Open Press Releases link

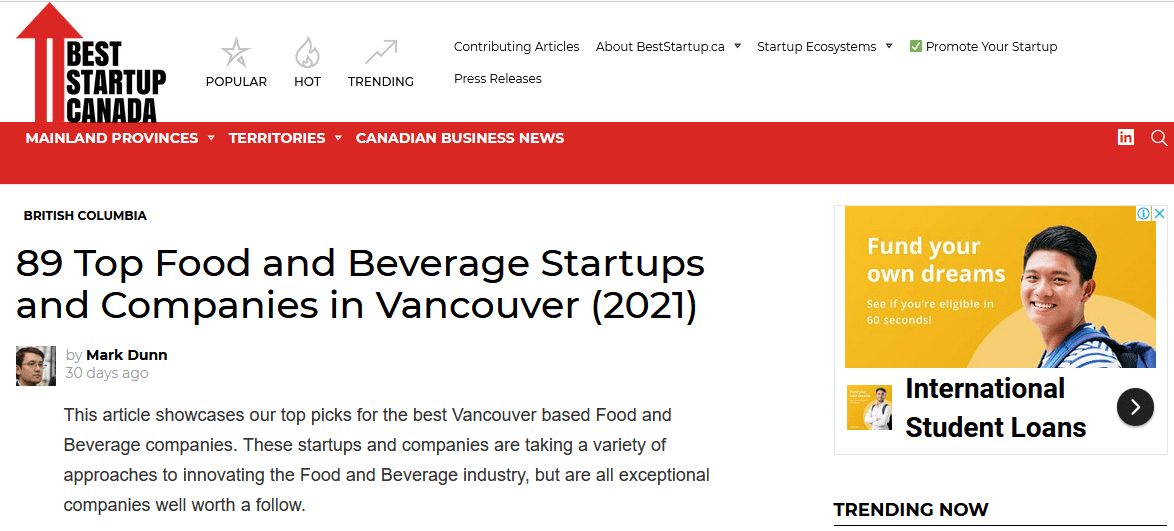[498, 79]
